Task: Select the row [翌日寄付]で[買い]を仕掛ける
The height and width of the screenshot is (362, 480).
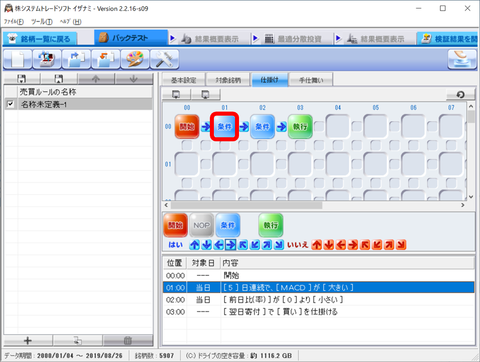Action: (319, 312)
